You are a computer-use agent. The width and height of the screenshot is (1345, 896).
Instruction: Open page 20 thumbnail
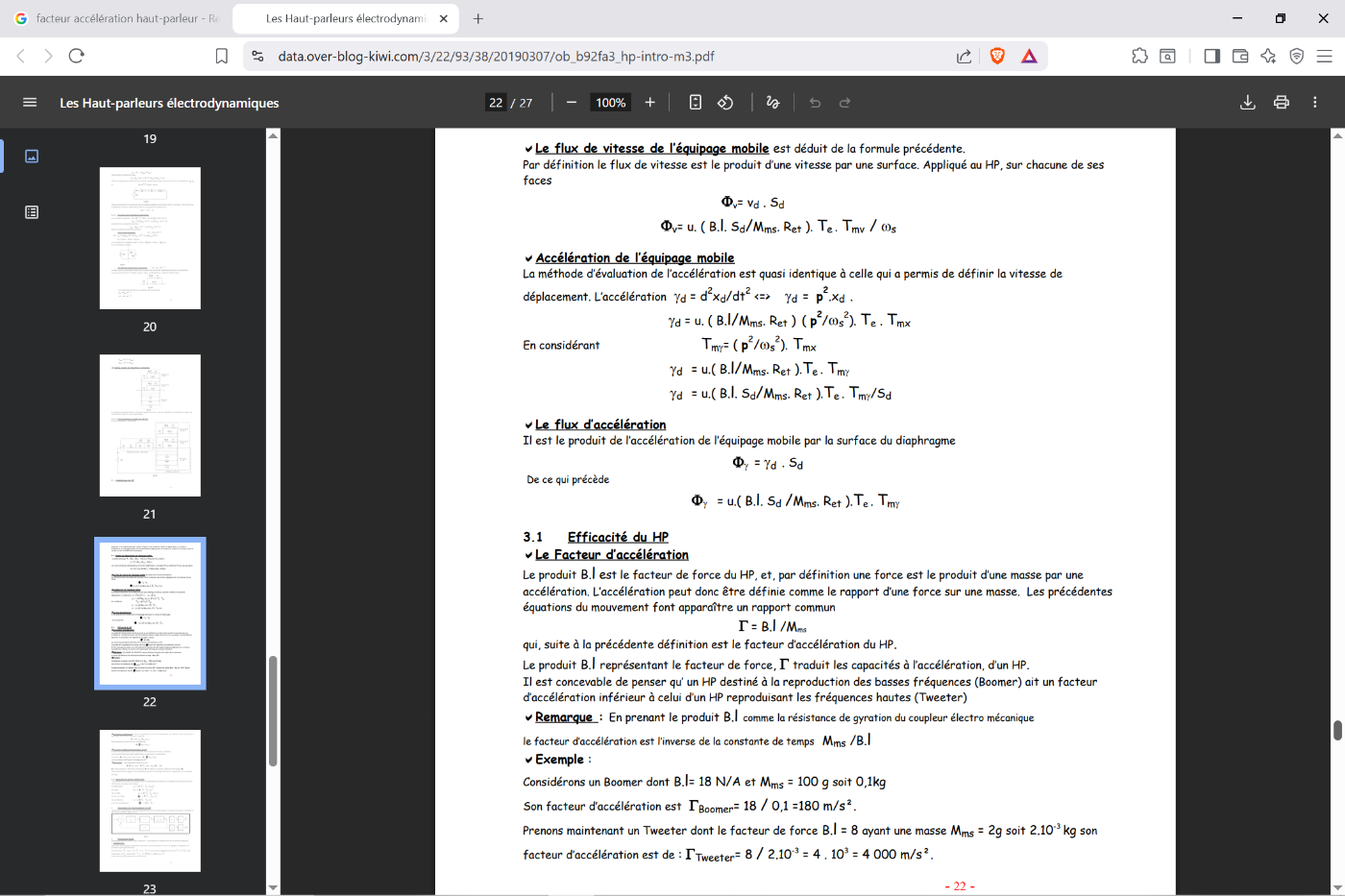[x=150, y=238]
